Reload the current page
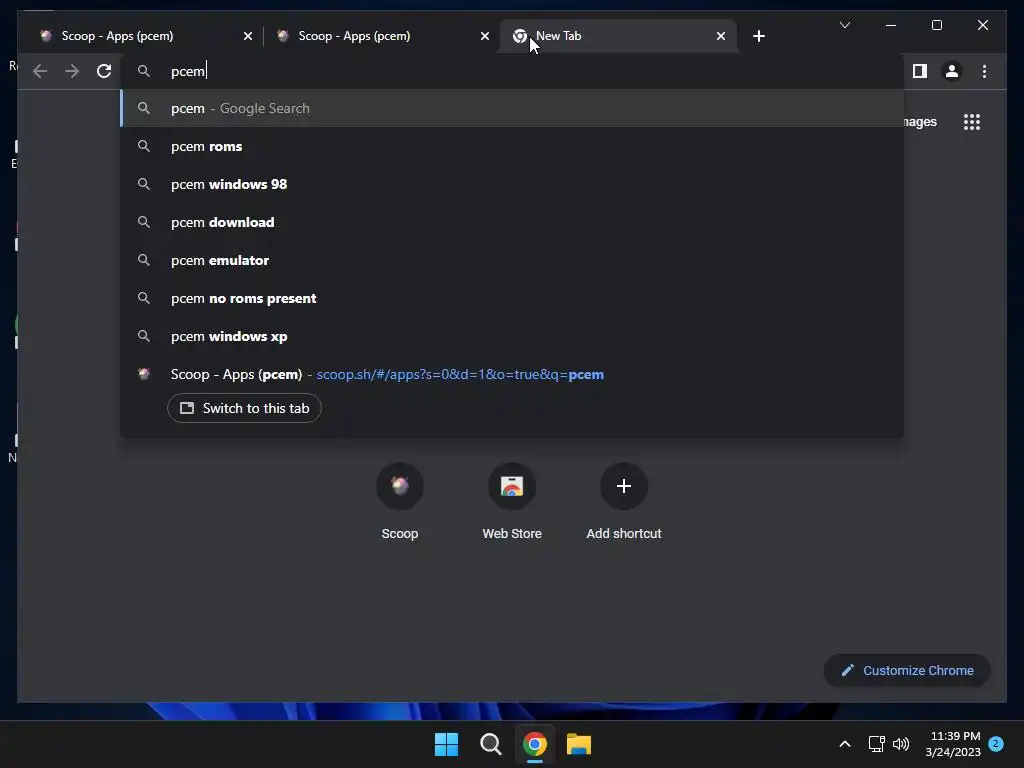1024x768 pixels. [x=104, y=71]
